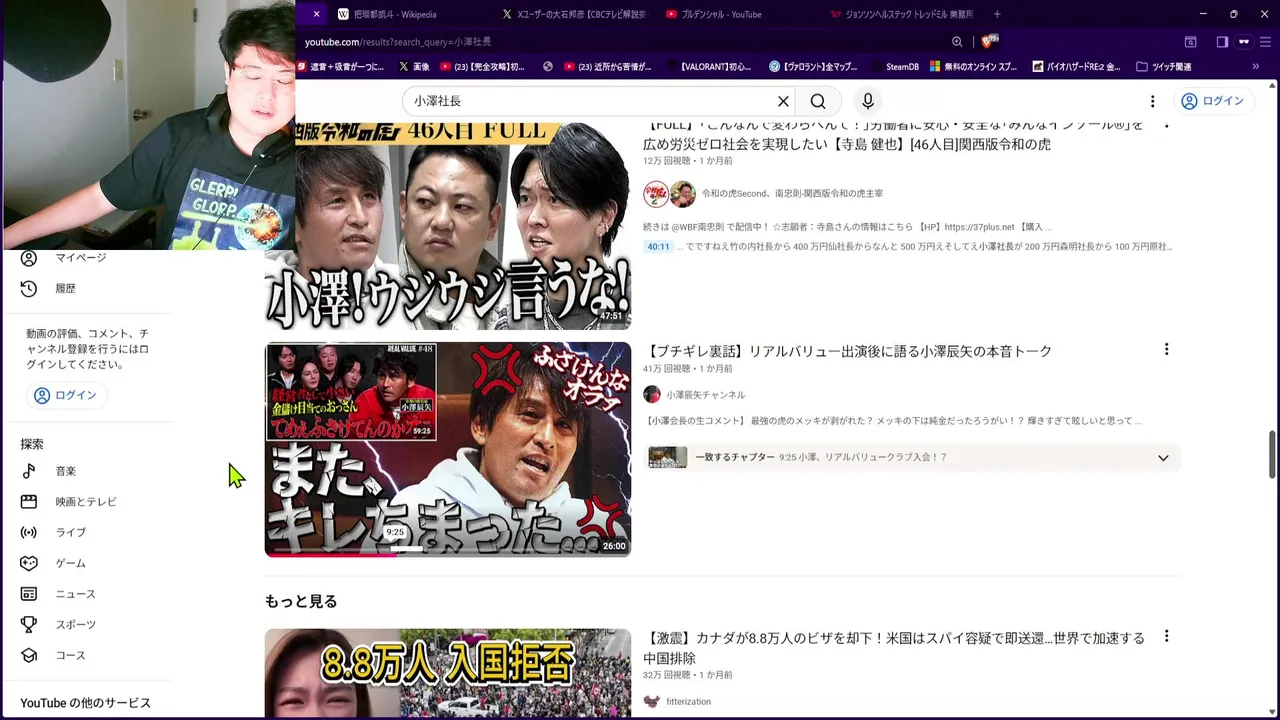Click the もっと見る section heading
Screen dimensions: 1280x720
coord(301,601)
